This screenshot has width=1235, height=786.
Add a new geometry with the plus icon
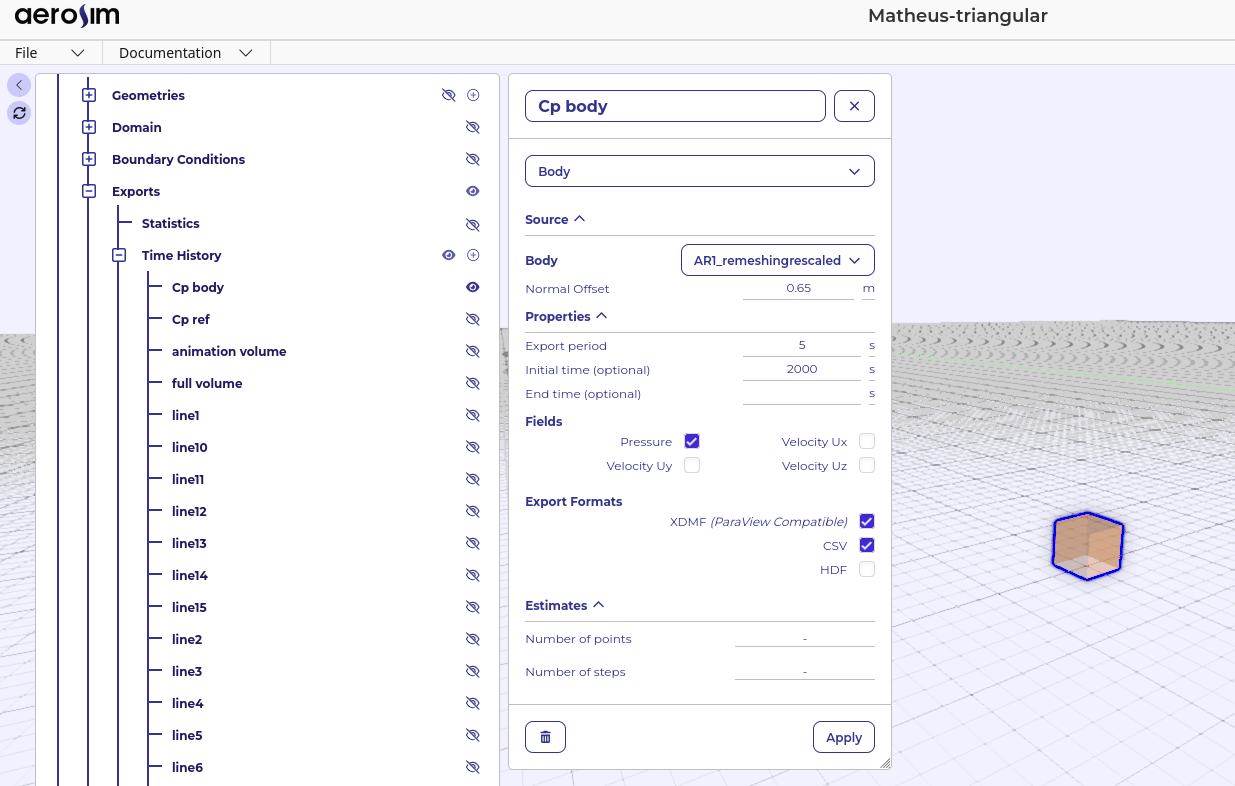(x=474, y=95)
